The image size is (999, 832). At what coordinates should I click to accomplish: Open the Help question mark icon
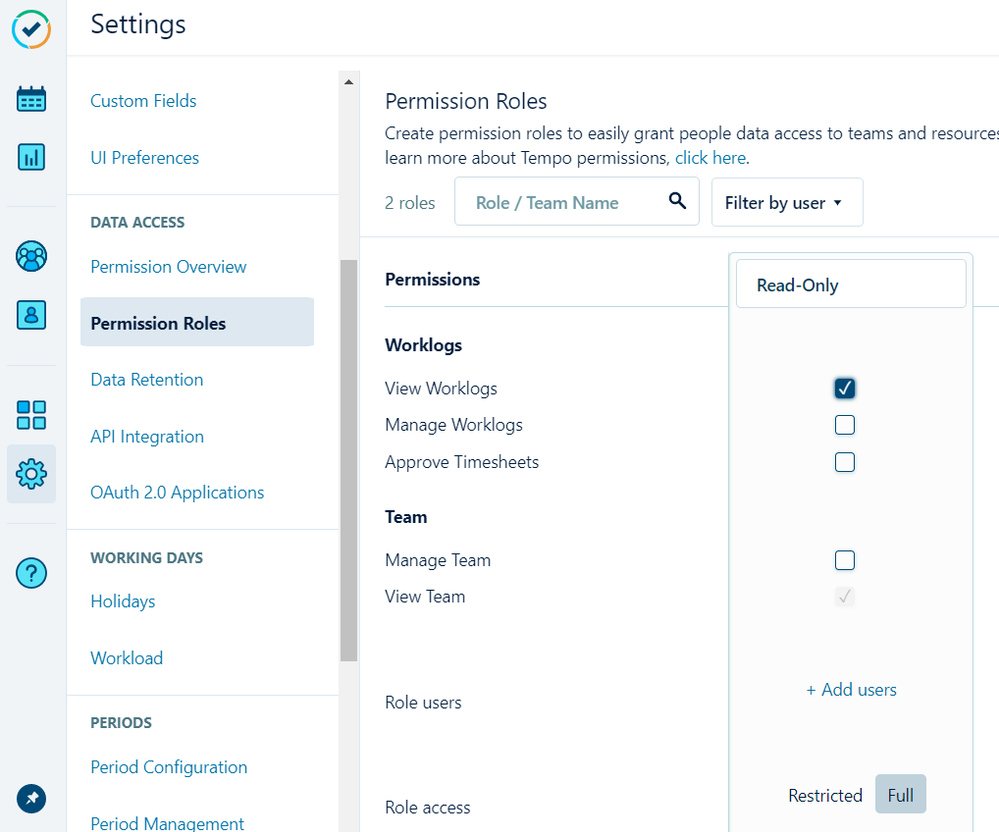31,573
